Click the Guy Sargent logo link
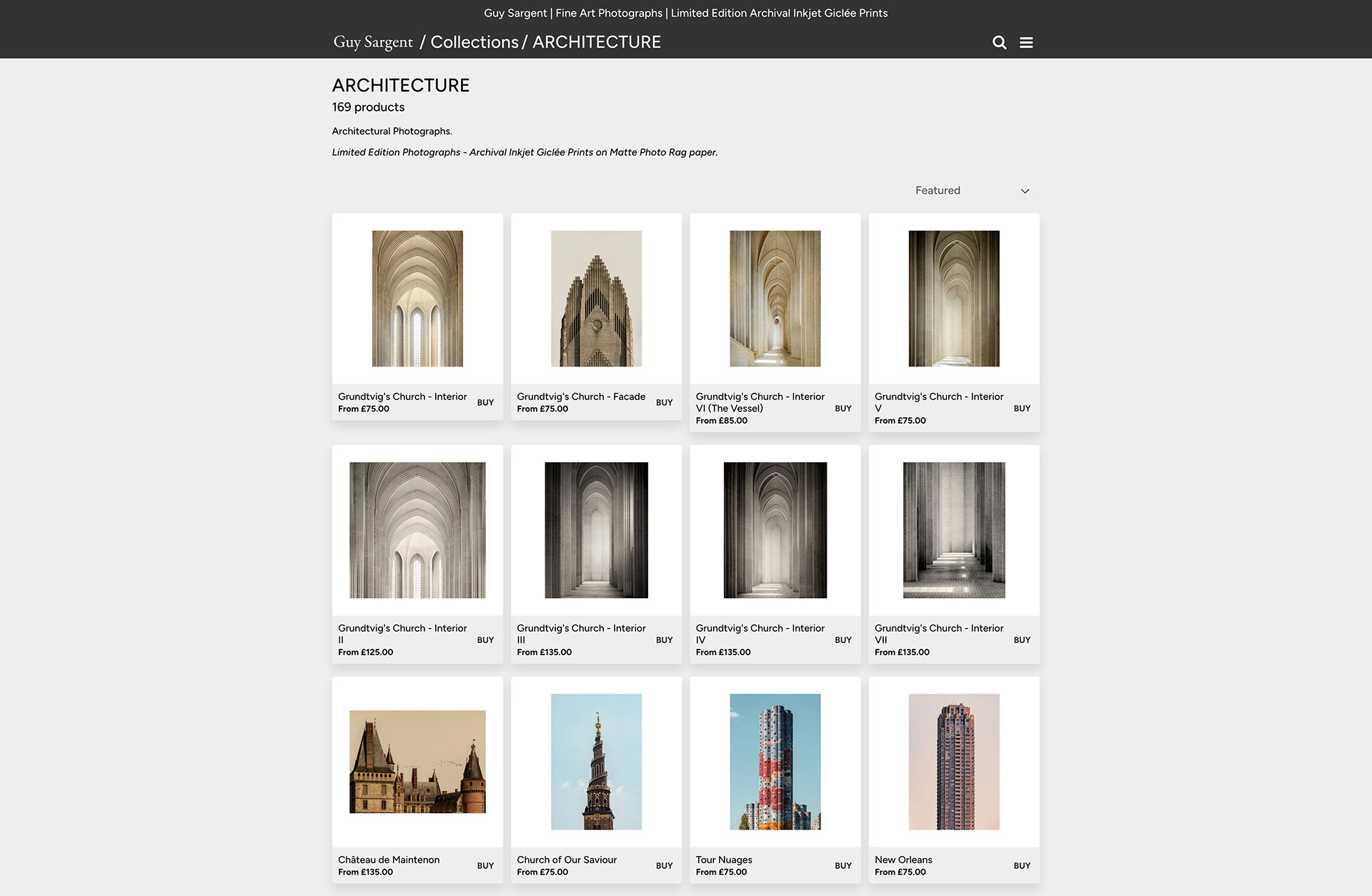 point(373,42)
